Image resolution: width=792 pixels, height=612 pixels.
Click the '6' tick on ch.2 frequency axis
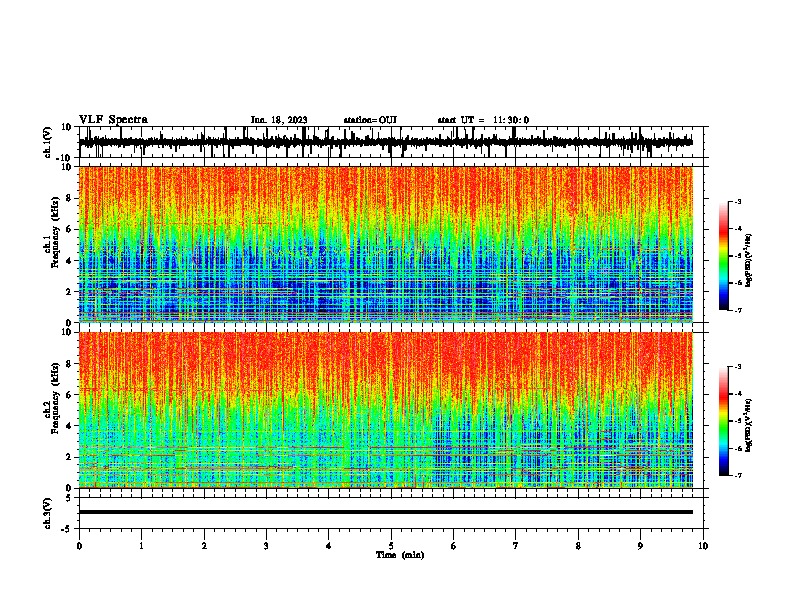(x=69, y=394)
